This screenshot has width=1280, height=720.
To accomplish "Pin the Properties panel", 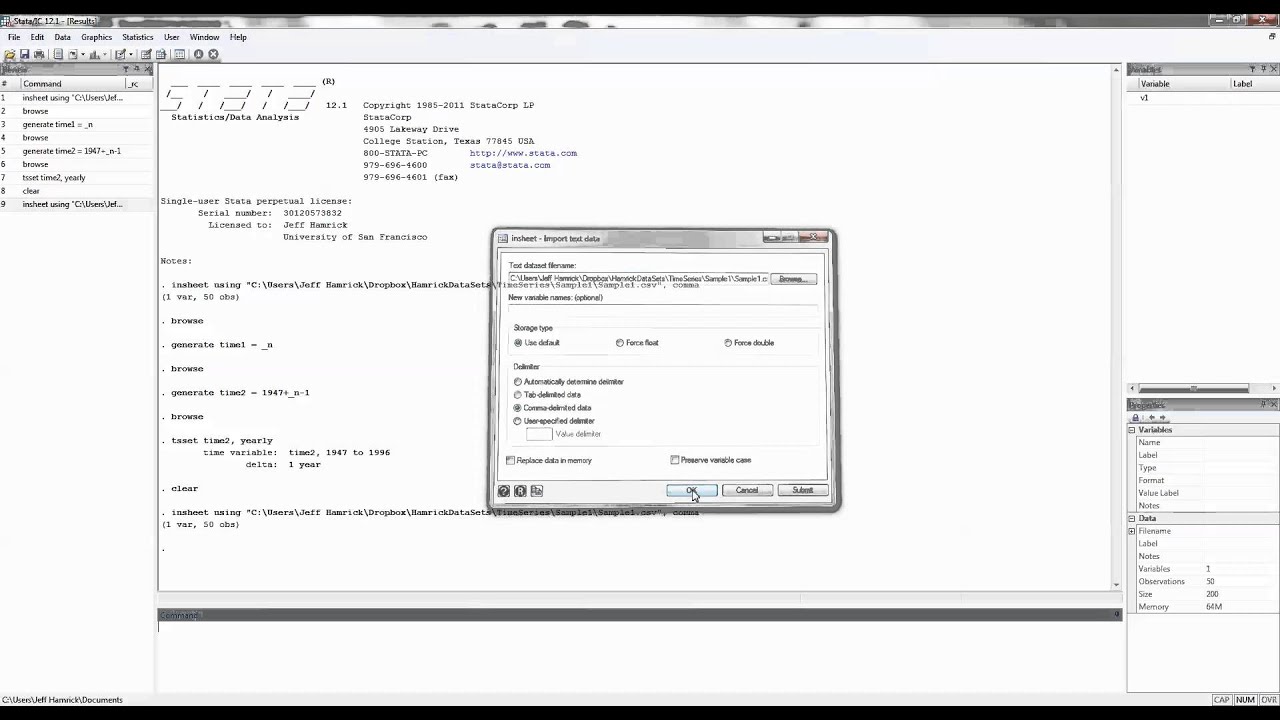I will (1263, 404).
